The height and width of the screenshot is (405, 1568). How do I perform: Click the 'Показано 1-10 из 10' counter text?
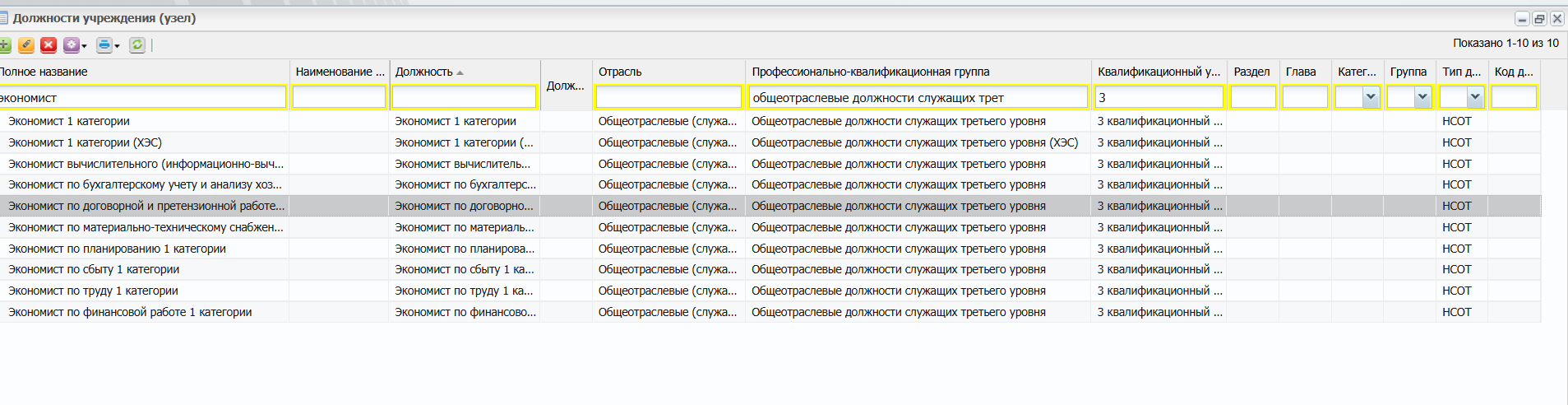coord(1506,43)
